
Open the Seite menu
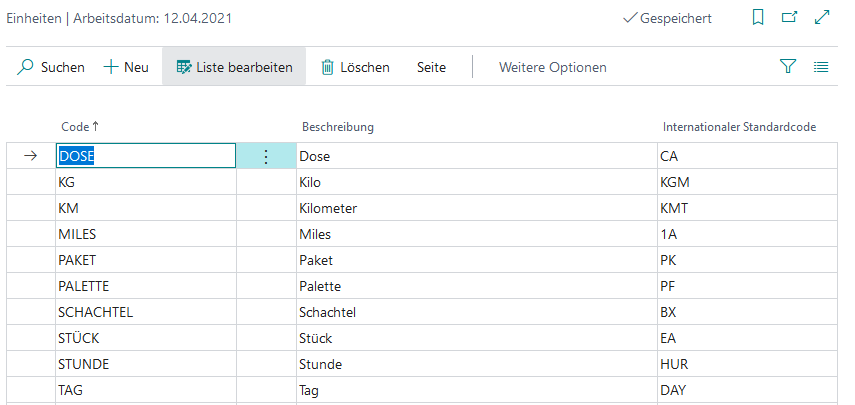click(x=431, y=67)
